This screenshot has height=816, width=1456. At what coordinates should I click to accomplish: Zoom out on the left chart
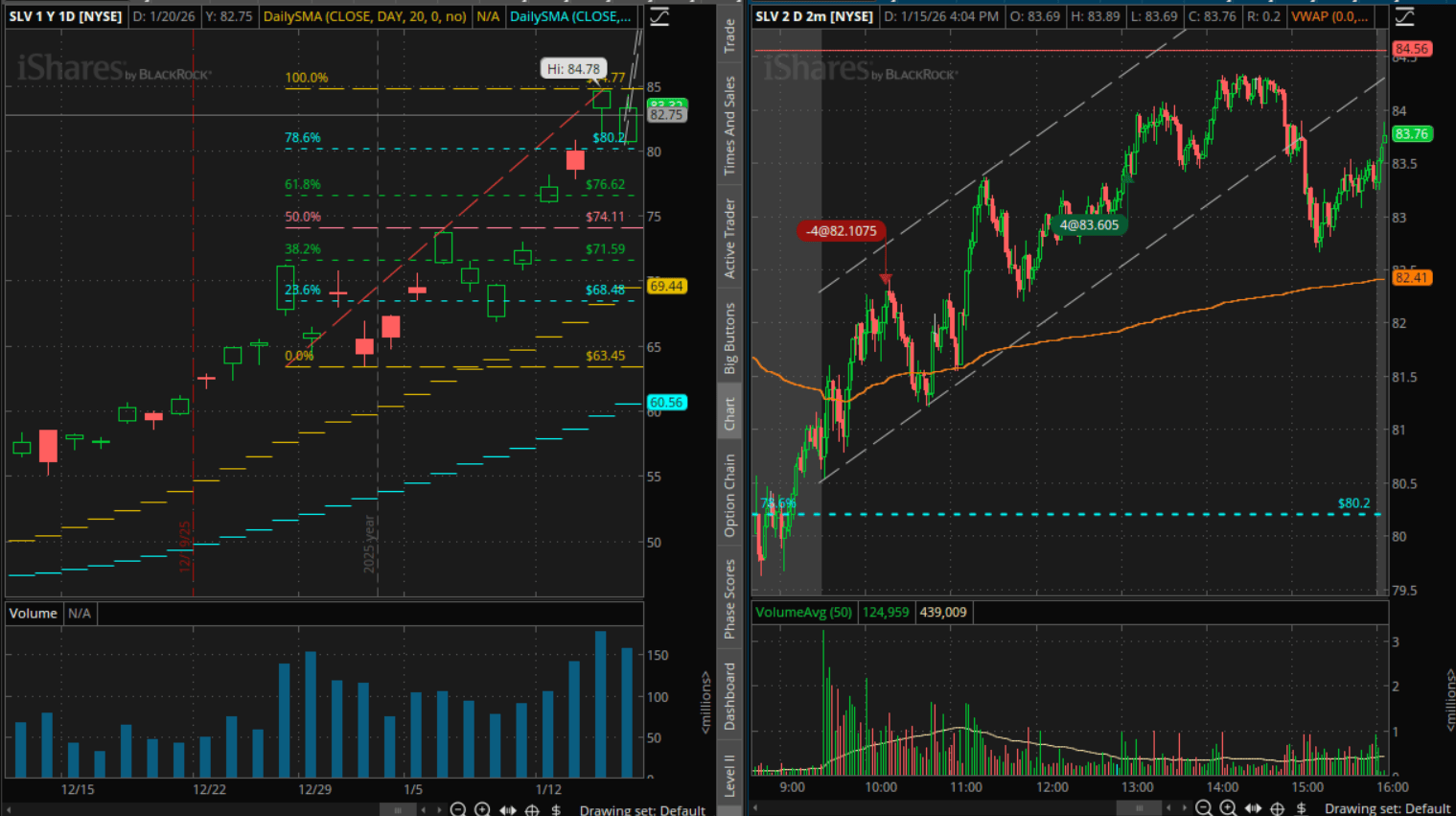tap(458, 809)
